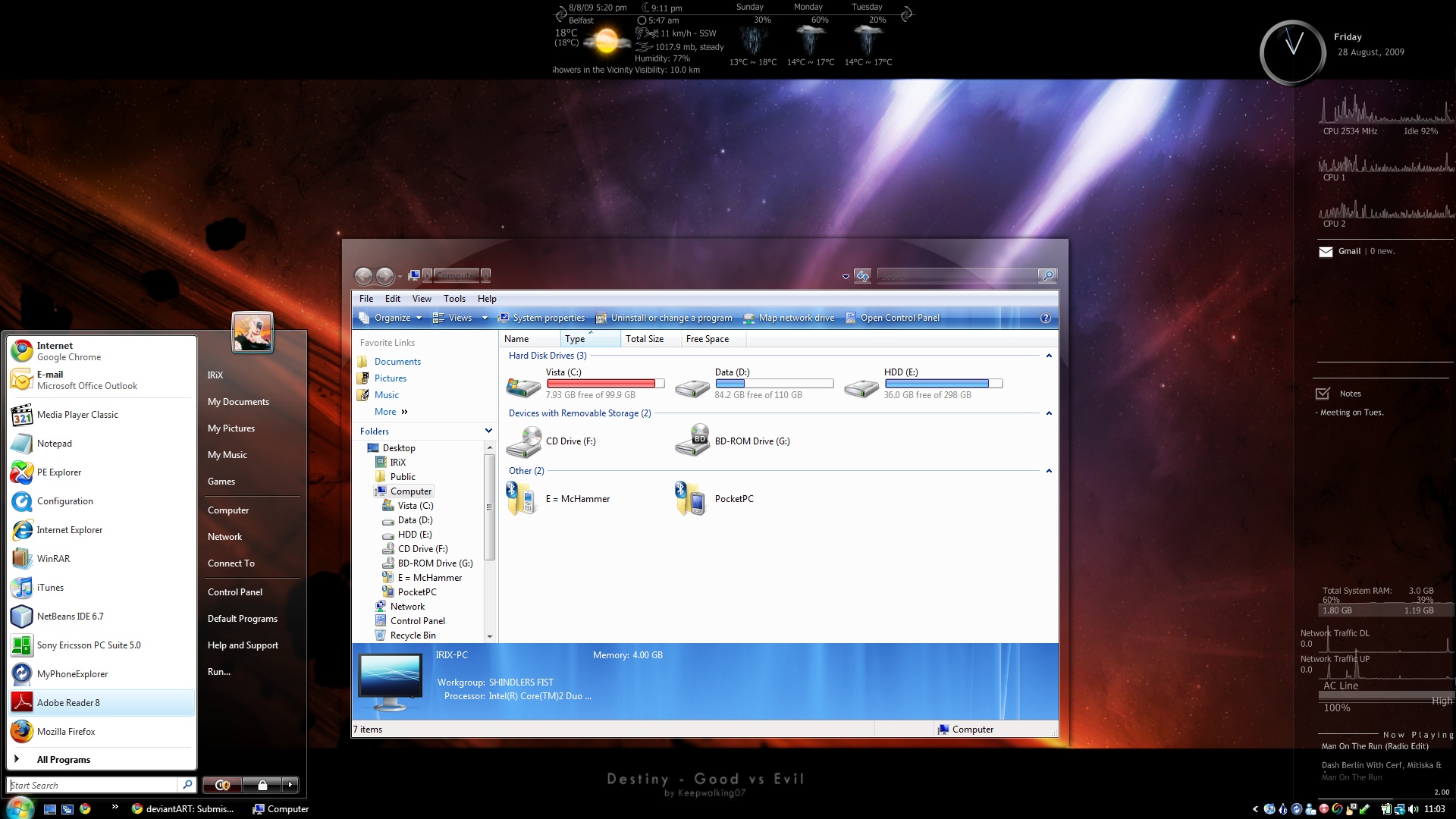
Task: Click the Safely Remove Hardware tray icon
Action: point(1365,809)
